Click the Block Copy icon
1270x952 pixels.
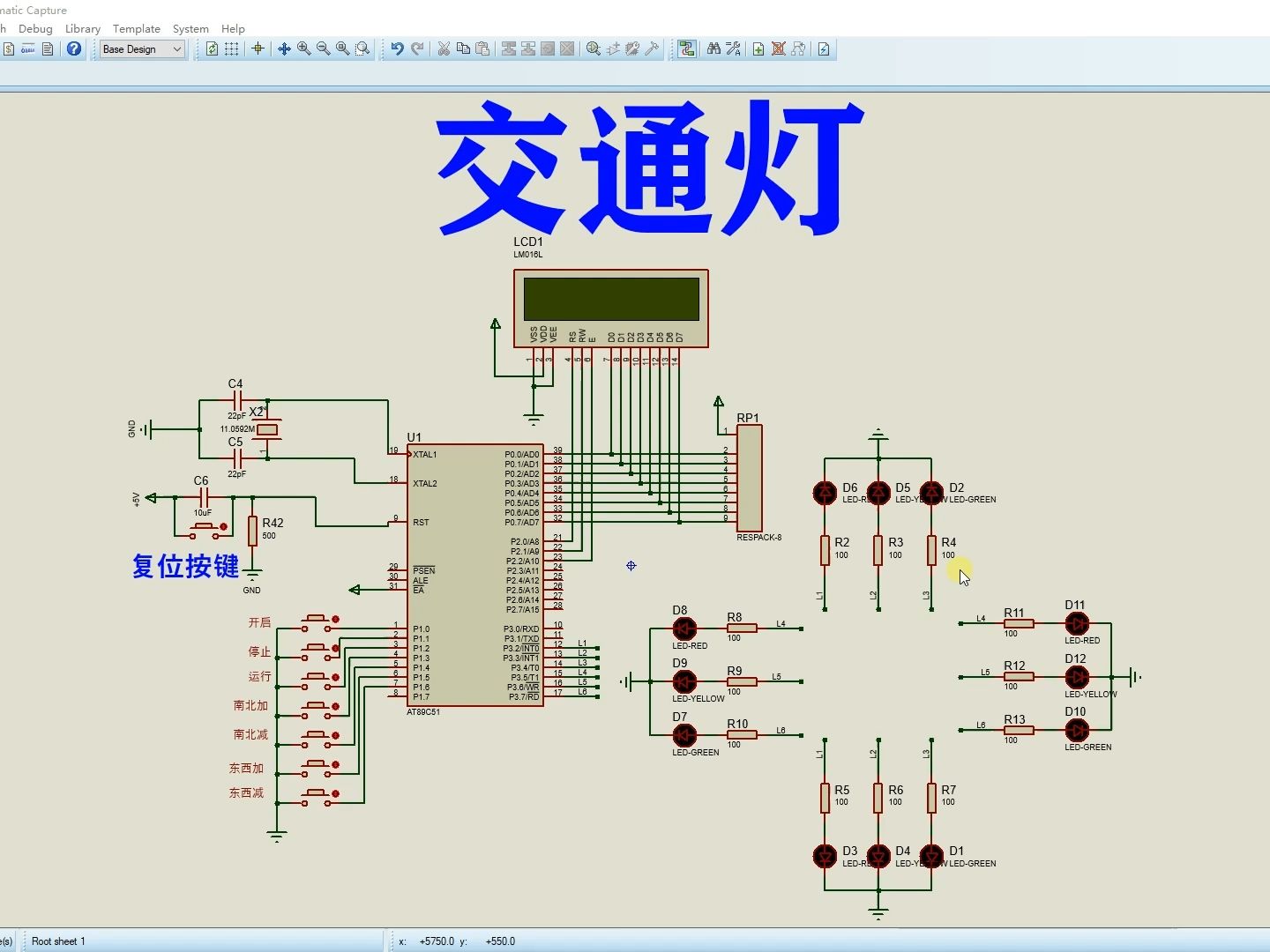pos(509,48)
